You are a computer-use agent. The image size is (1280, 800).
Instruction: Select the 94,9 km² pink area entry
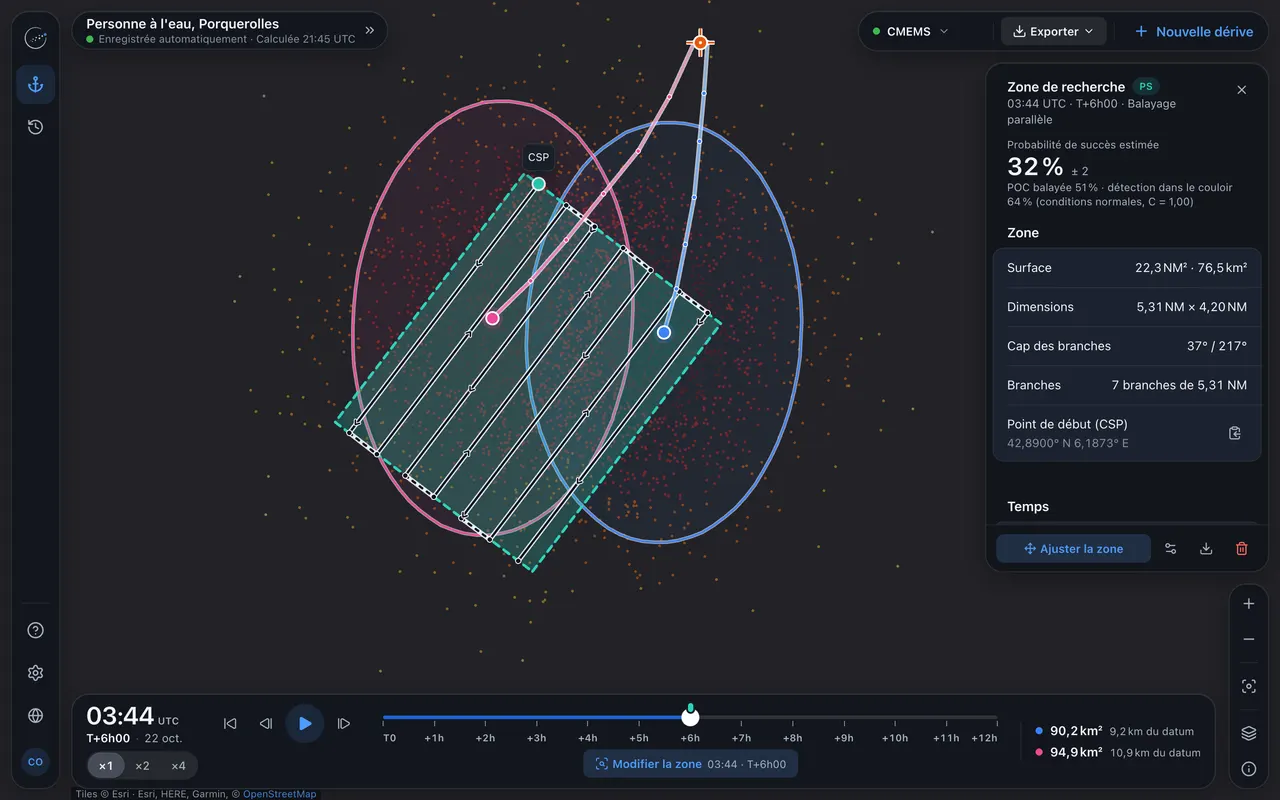point(1118,752)
